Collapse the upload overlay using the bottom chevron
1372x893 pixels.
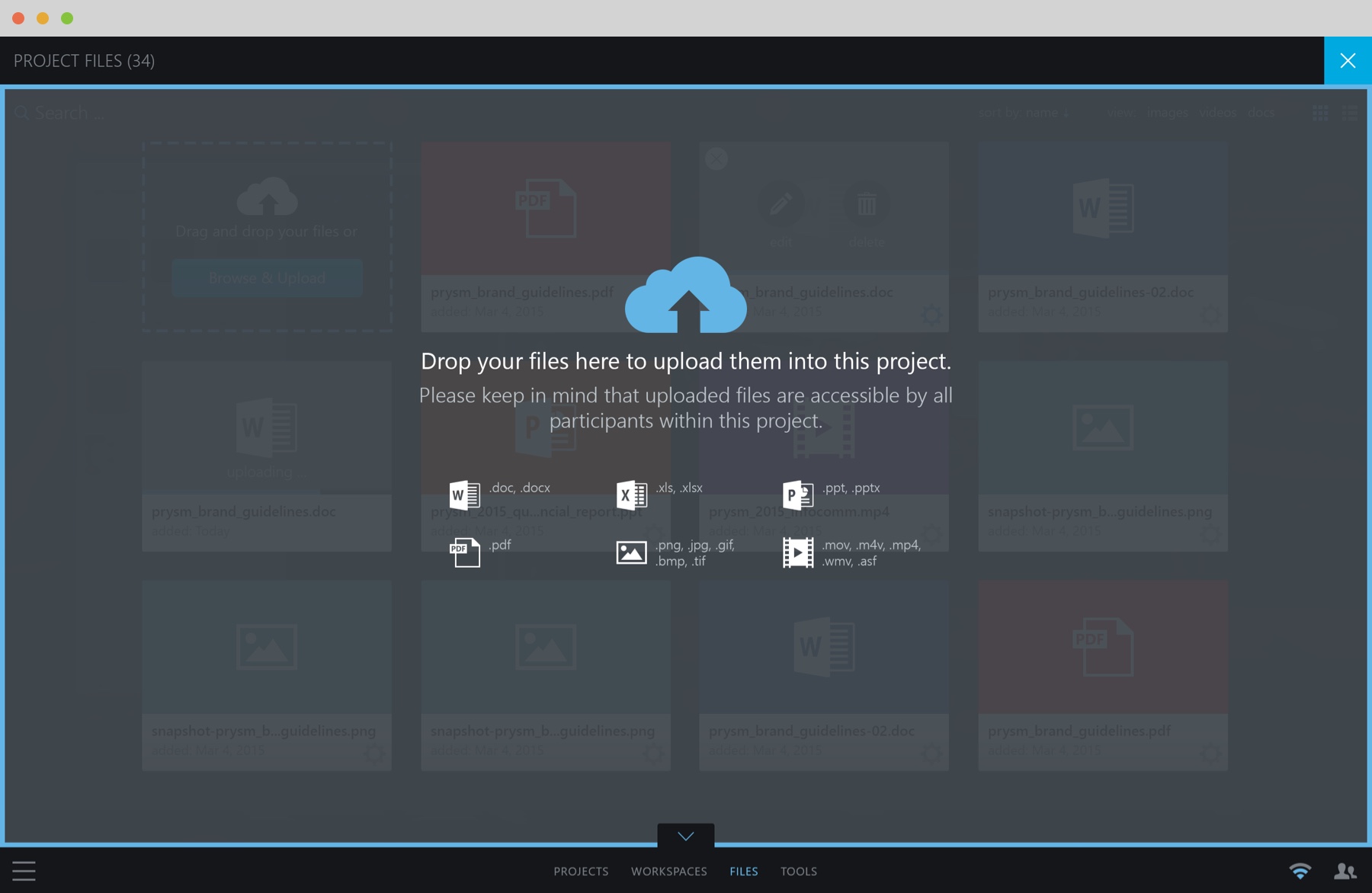coord(685,836)
